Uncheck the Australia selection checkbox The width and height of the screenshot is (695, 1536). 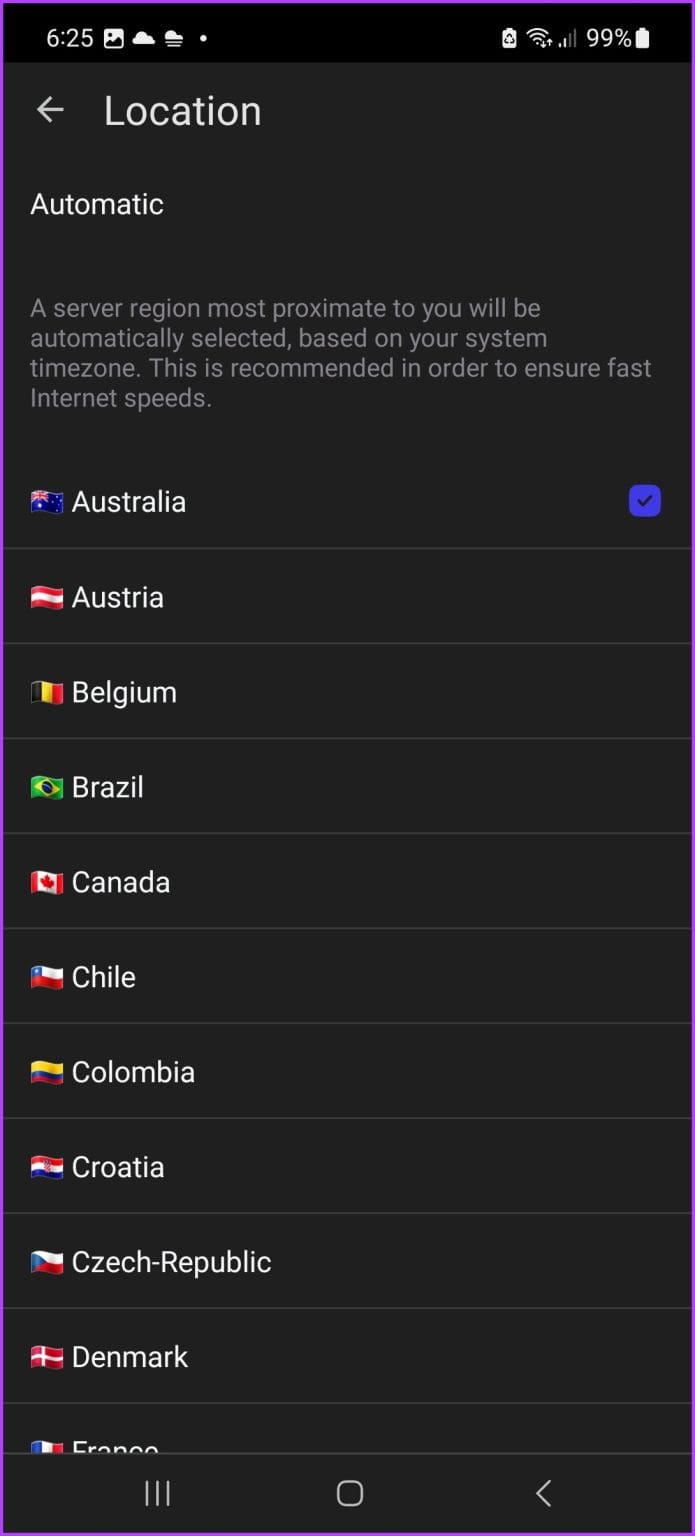(x=644, y=501)
